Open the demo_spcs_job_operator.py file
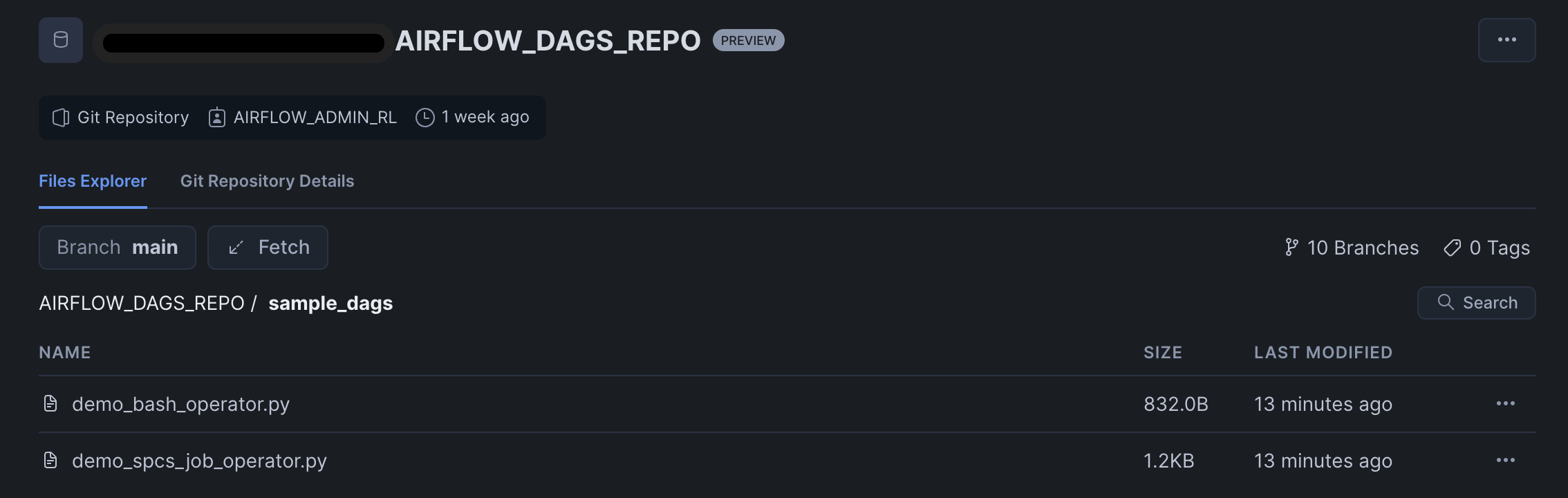 199,461
